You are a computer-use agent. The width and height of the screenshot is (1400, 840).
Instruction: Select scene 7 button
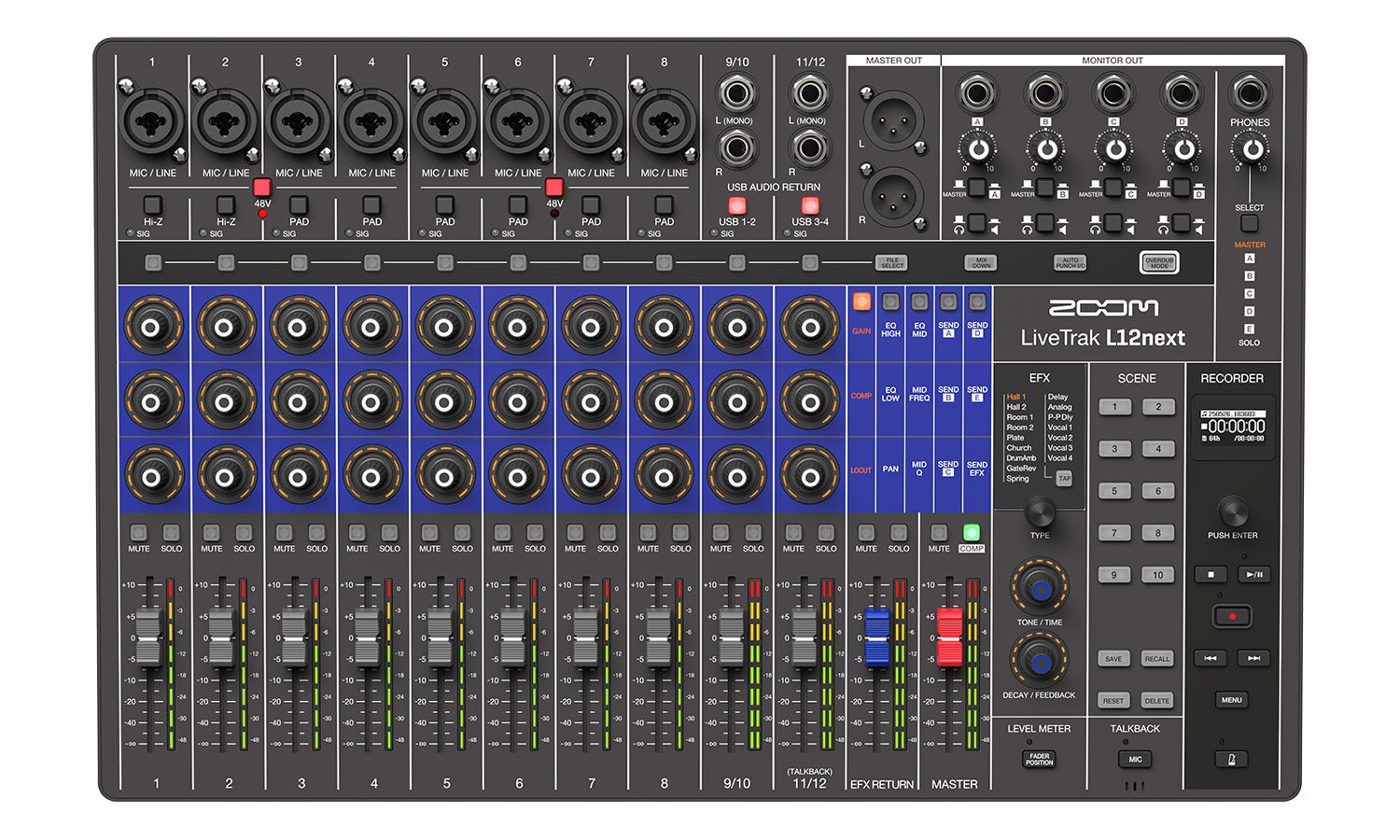(x=1113, y=533)
